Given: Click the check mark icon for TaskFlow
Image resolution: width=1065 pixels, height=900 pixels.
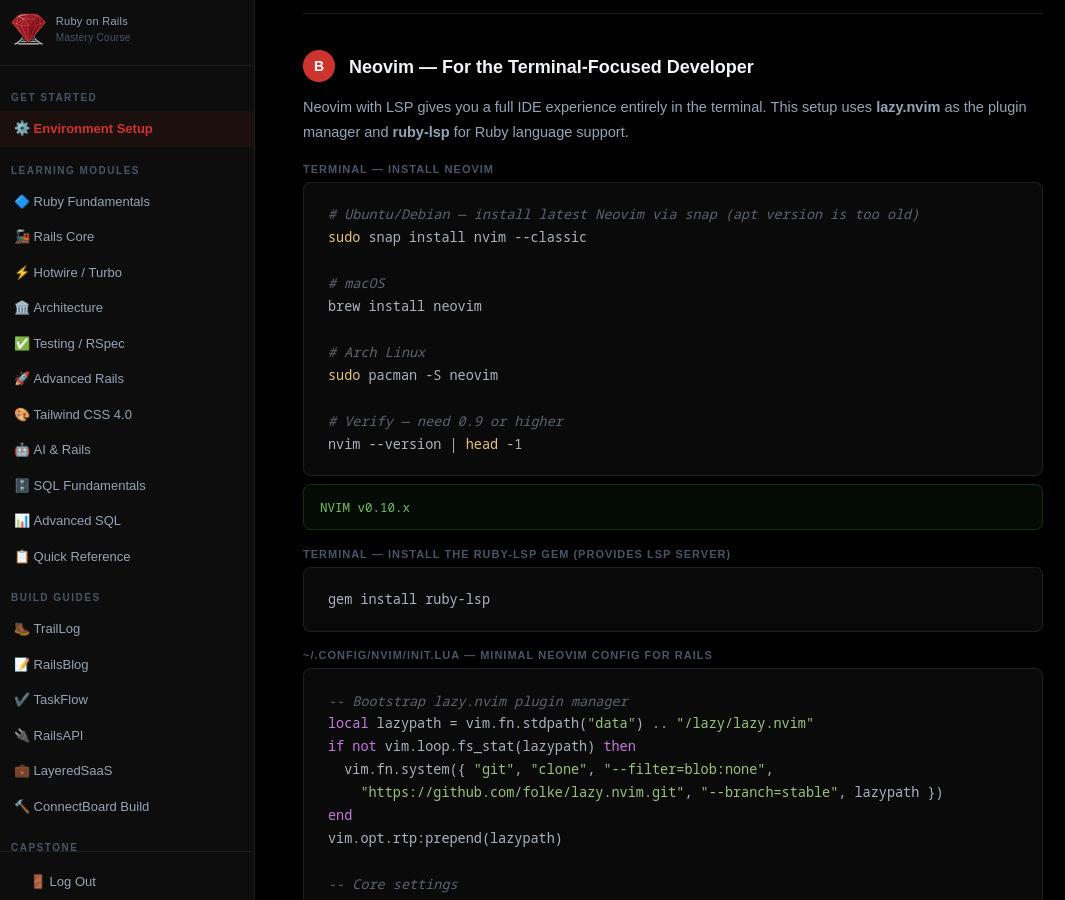Looking at the screenshot, I should pos(22,700).
